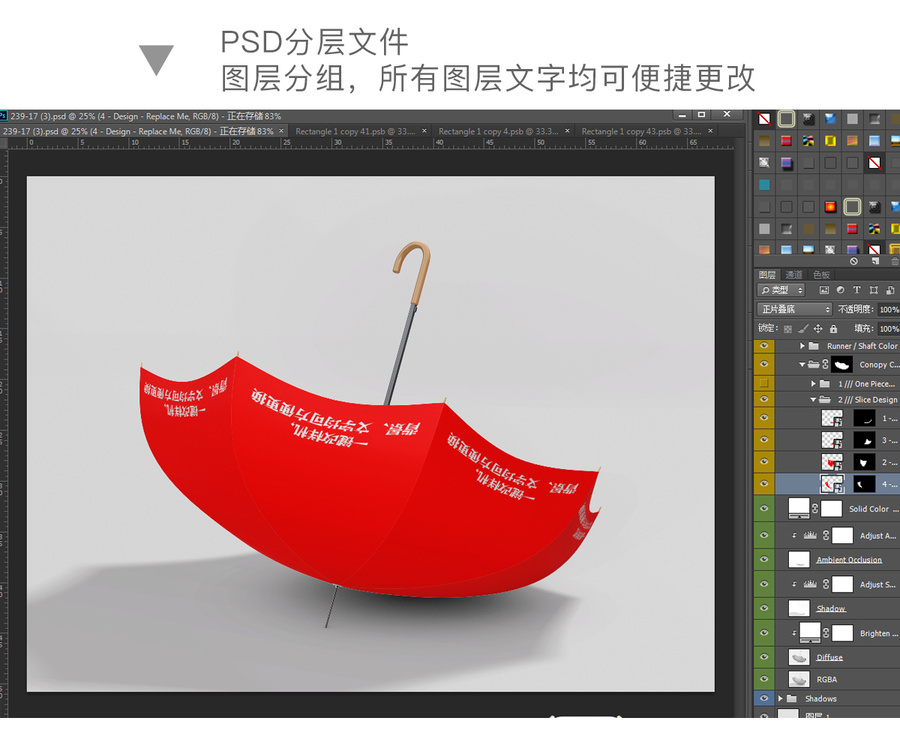The width and height of the screenshot is (900, 748).
Task: Click the folder icon of Runner / Shaft Color
Action: tap(813, 346)
